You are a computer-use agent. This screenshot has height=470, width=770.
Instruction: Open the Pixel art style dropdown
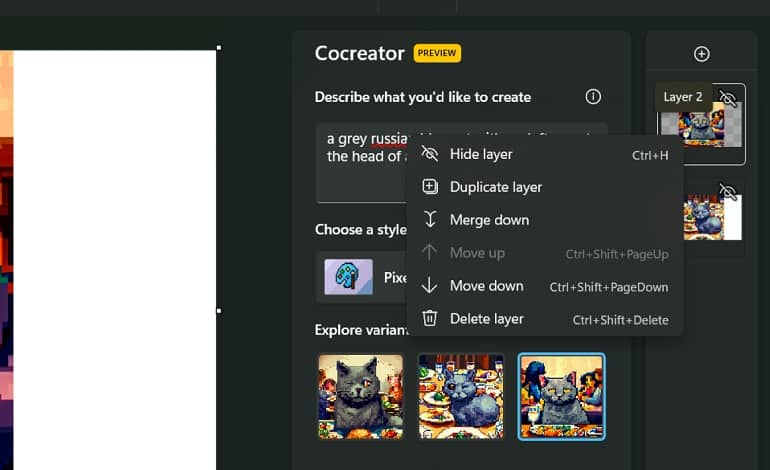[362, 277]
